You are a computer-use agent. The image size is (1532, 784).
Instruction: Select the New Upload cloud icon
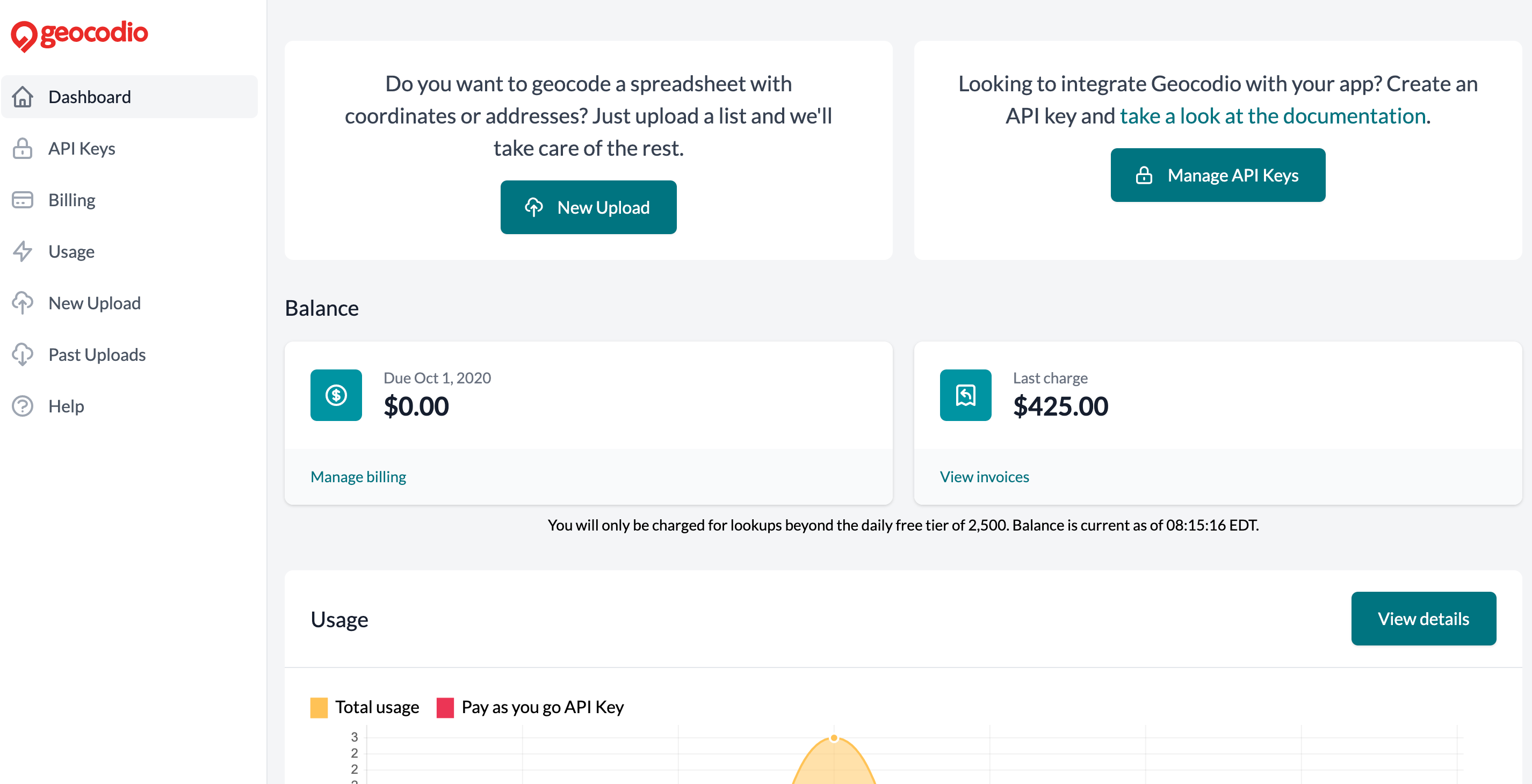click(23, 303)
